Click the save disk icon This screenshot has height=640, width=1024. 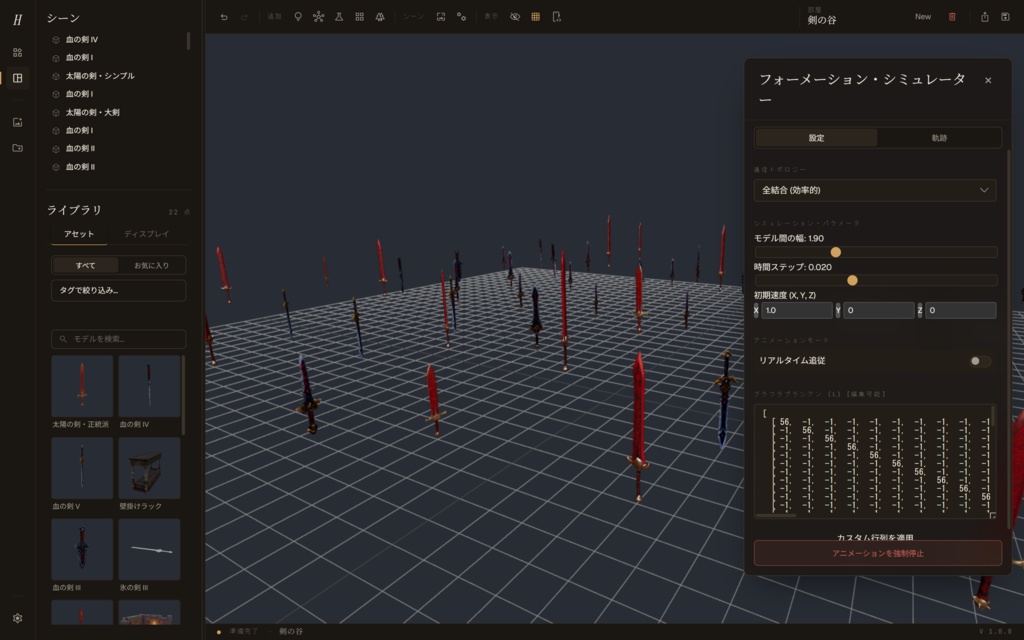coord(1005,17)
